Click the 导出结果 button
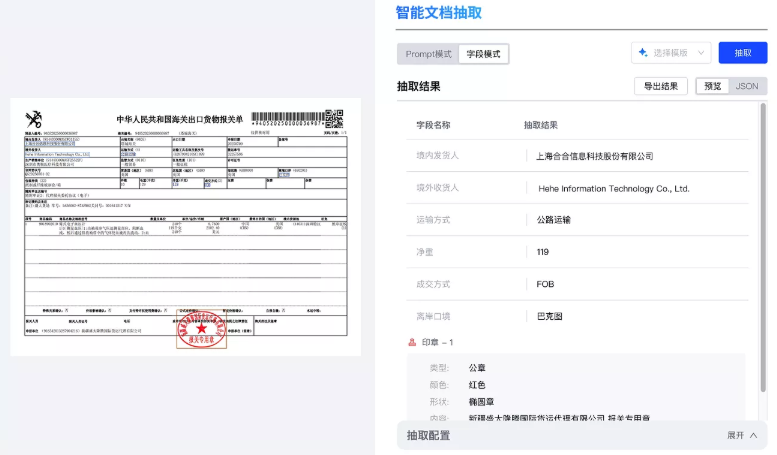This screenshot has width=777, height=455. [661, 86]
